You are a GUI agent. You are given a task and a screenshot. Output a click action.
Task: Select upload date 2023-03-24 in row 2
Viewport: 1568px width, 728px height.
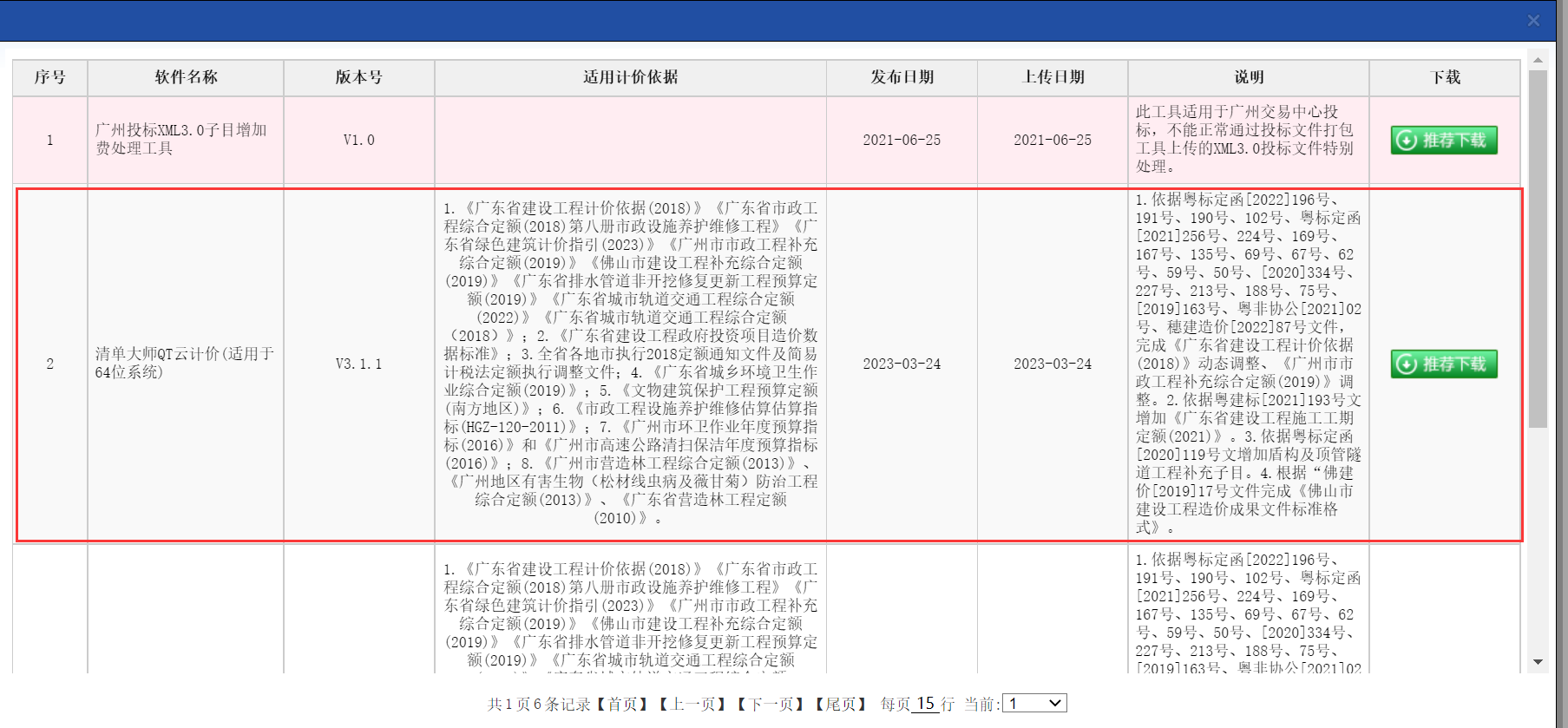(x=1053, y=364)
